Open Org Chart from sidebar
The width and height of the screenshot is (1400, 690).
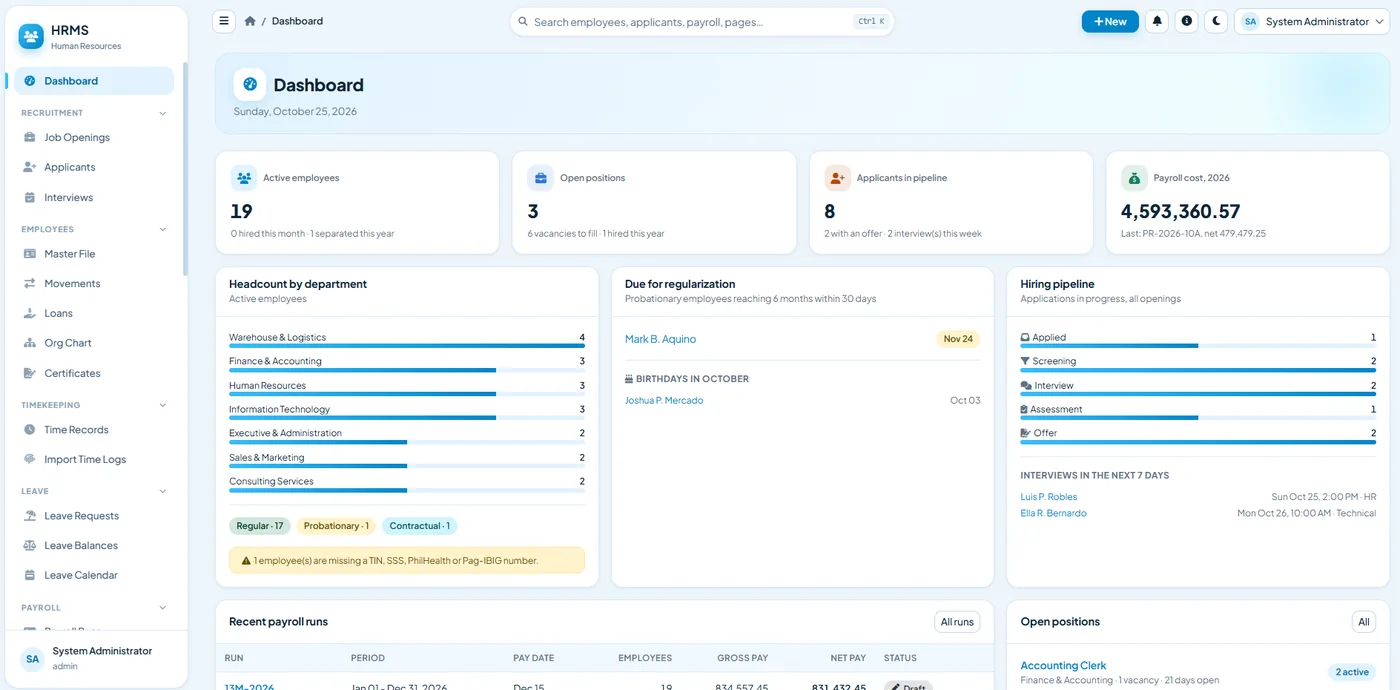coord(94,343)
